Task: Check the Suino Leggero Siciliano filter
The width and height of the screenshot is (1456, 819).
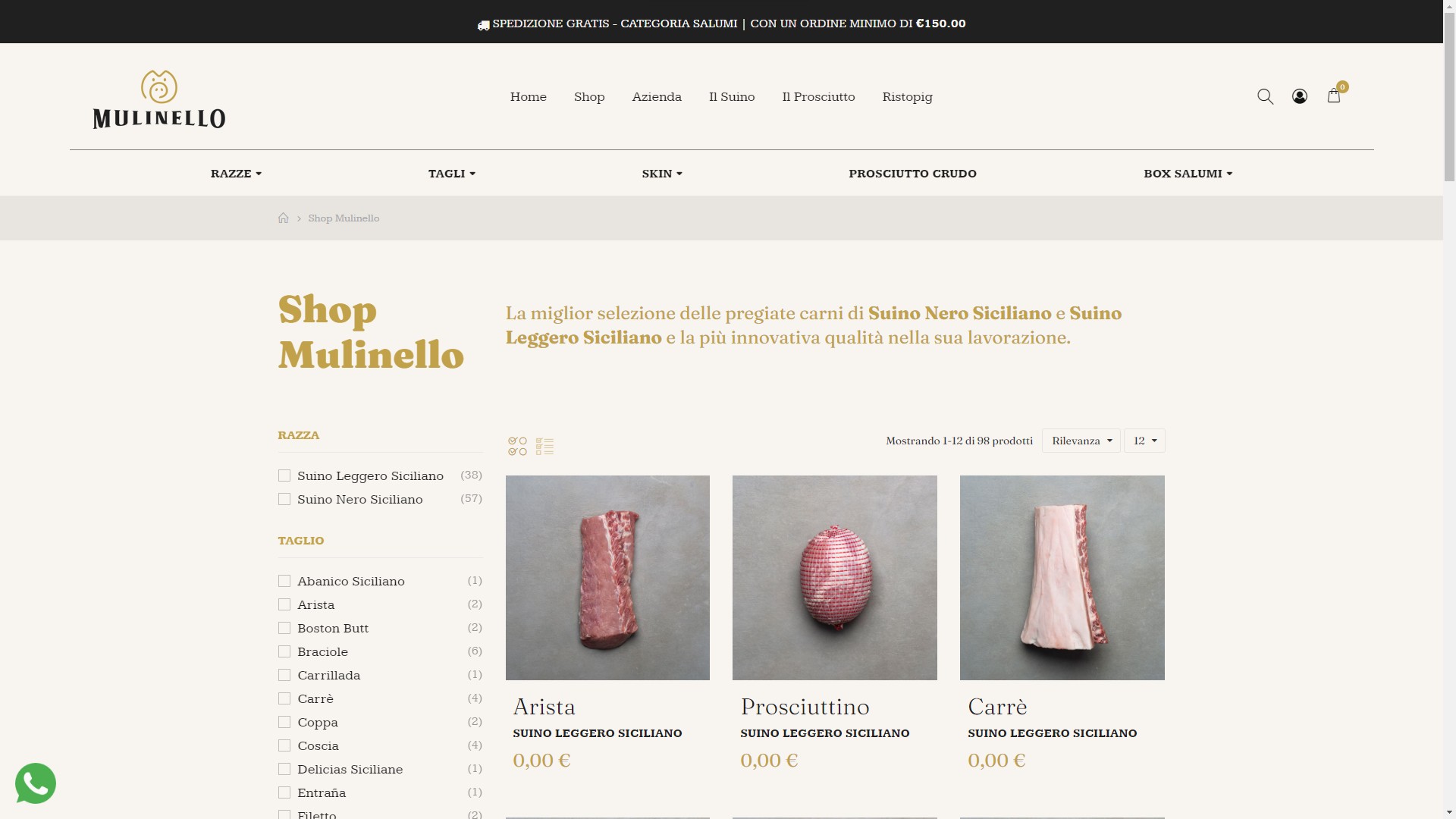Action: (284, 475)
